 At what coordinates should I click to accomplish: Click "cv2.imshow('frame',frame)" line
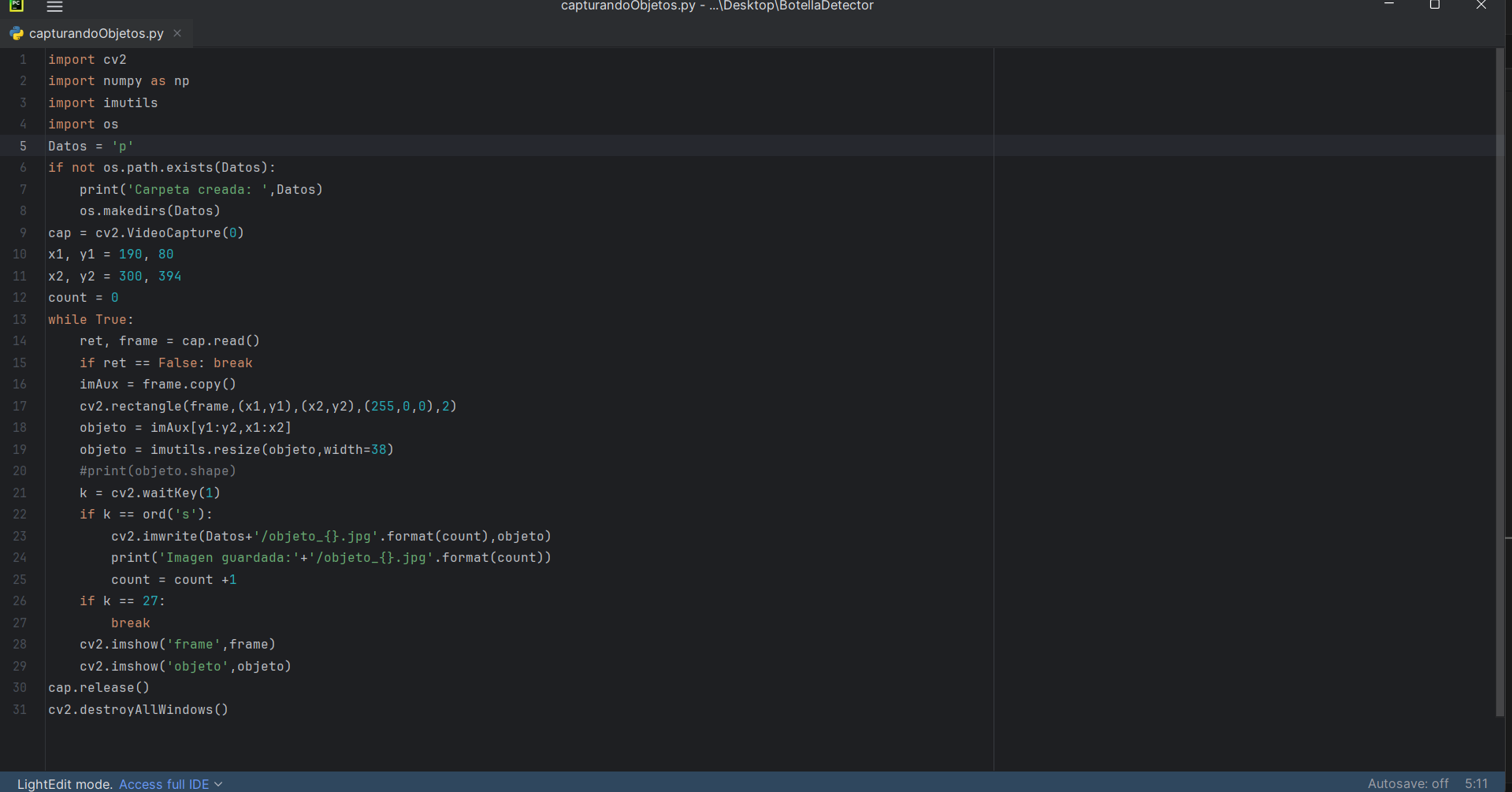click(x=177, y=644)
